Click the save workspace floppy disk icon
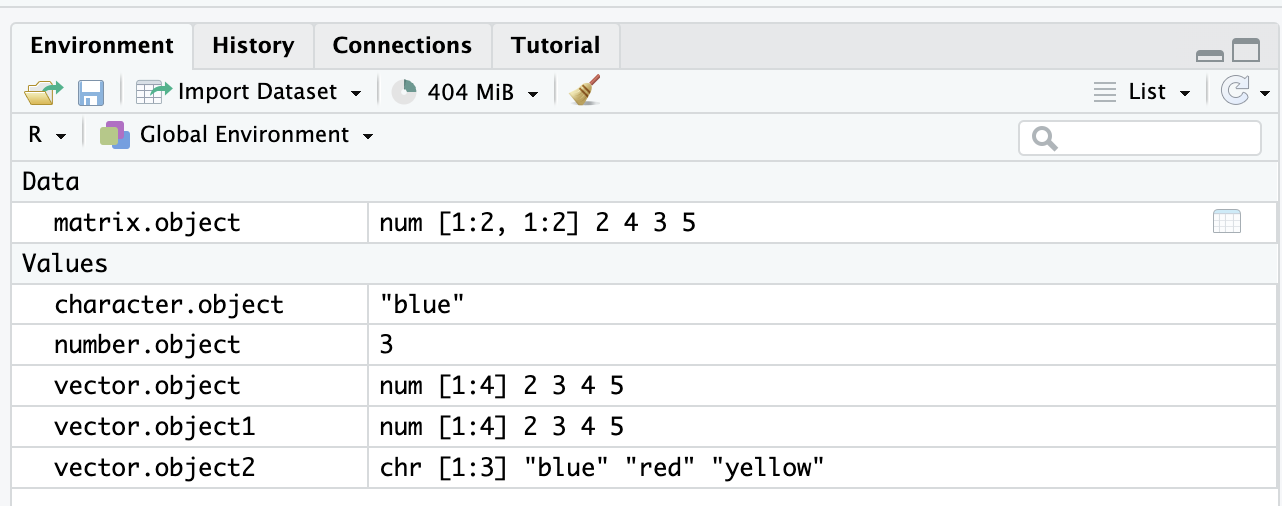Viewport: 1282px width, 506px height. [91, 92]
